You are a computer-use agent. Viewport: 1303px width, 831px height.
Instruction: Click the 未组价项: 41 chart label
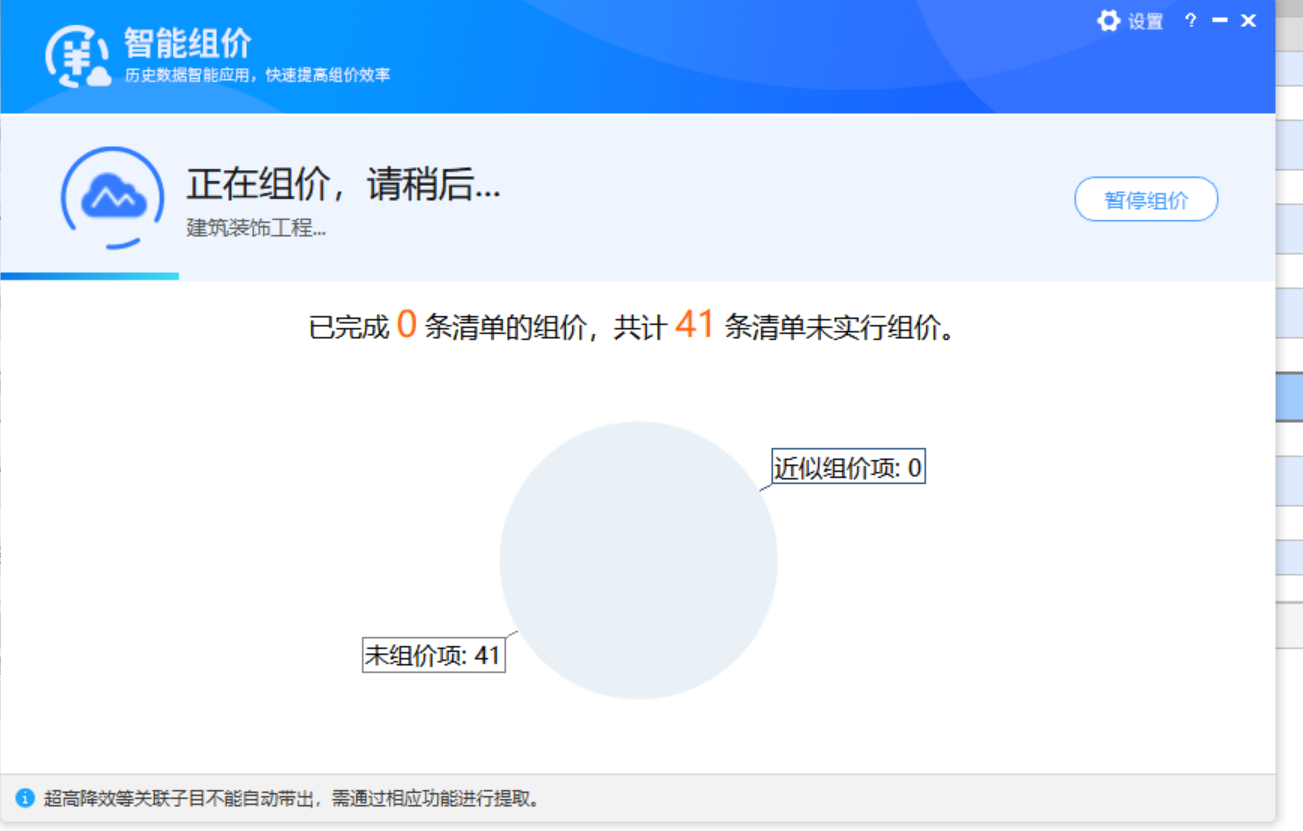(x=433, y=655)
